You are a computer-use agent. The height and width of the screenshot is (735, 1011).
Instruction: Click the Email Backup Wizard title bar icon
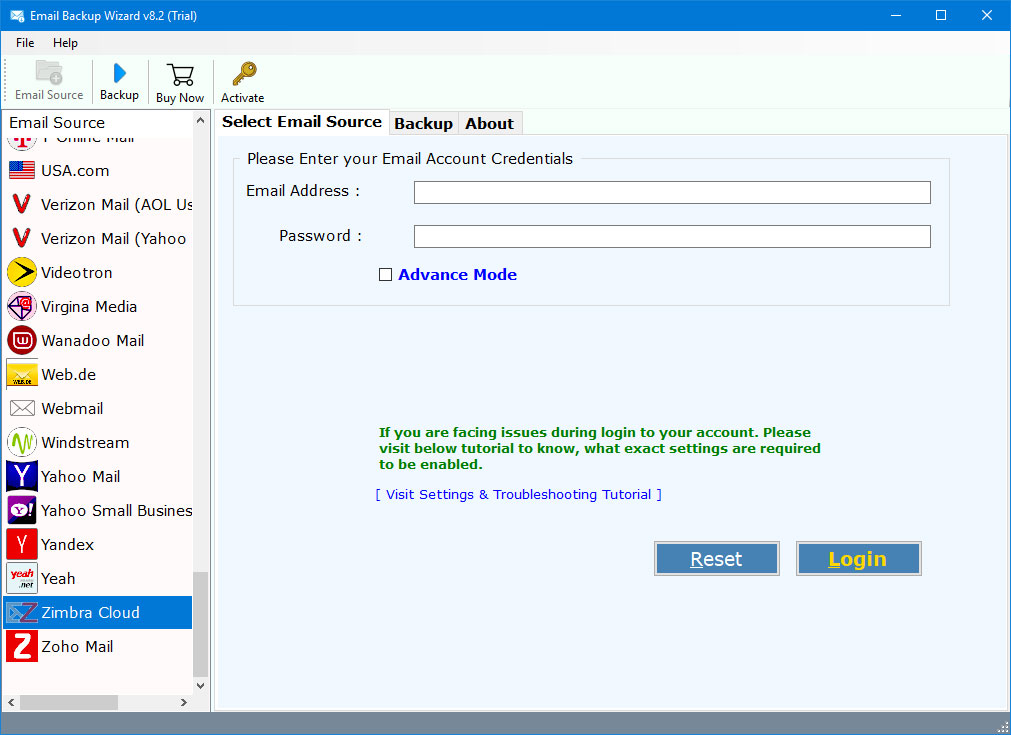click(x=17, y=15)
